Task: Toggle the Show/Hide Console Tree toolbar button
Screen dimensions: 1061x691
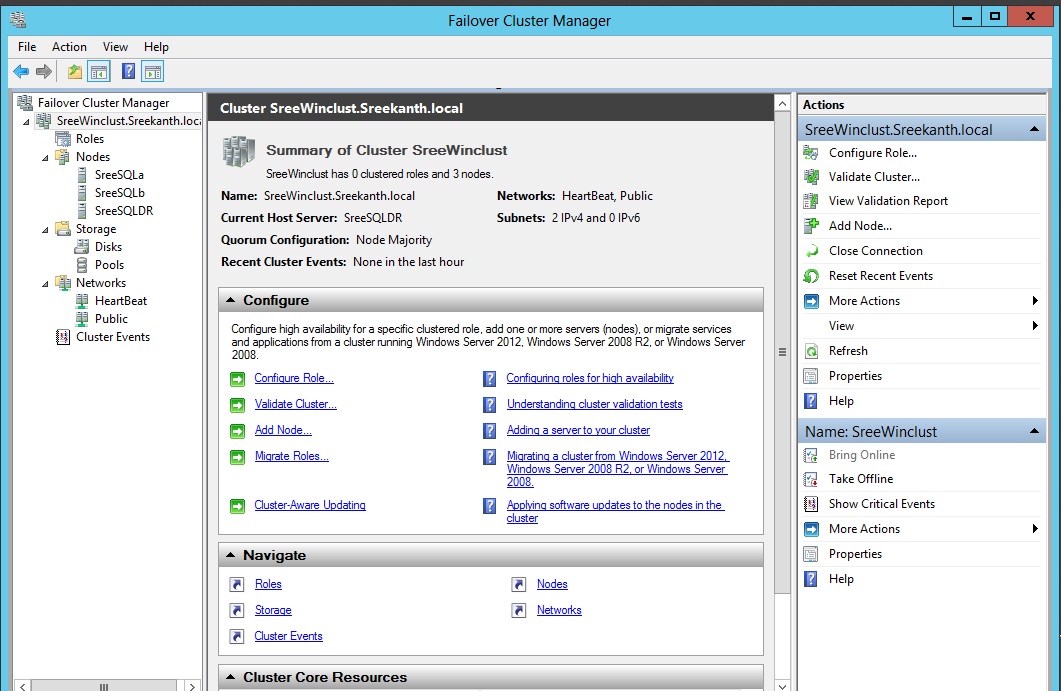Action: tap(99, 72)
